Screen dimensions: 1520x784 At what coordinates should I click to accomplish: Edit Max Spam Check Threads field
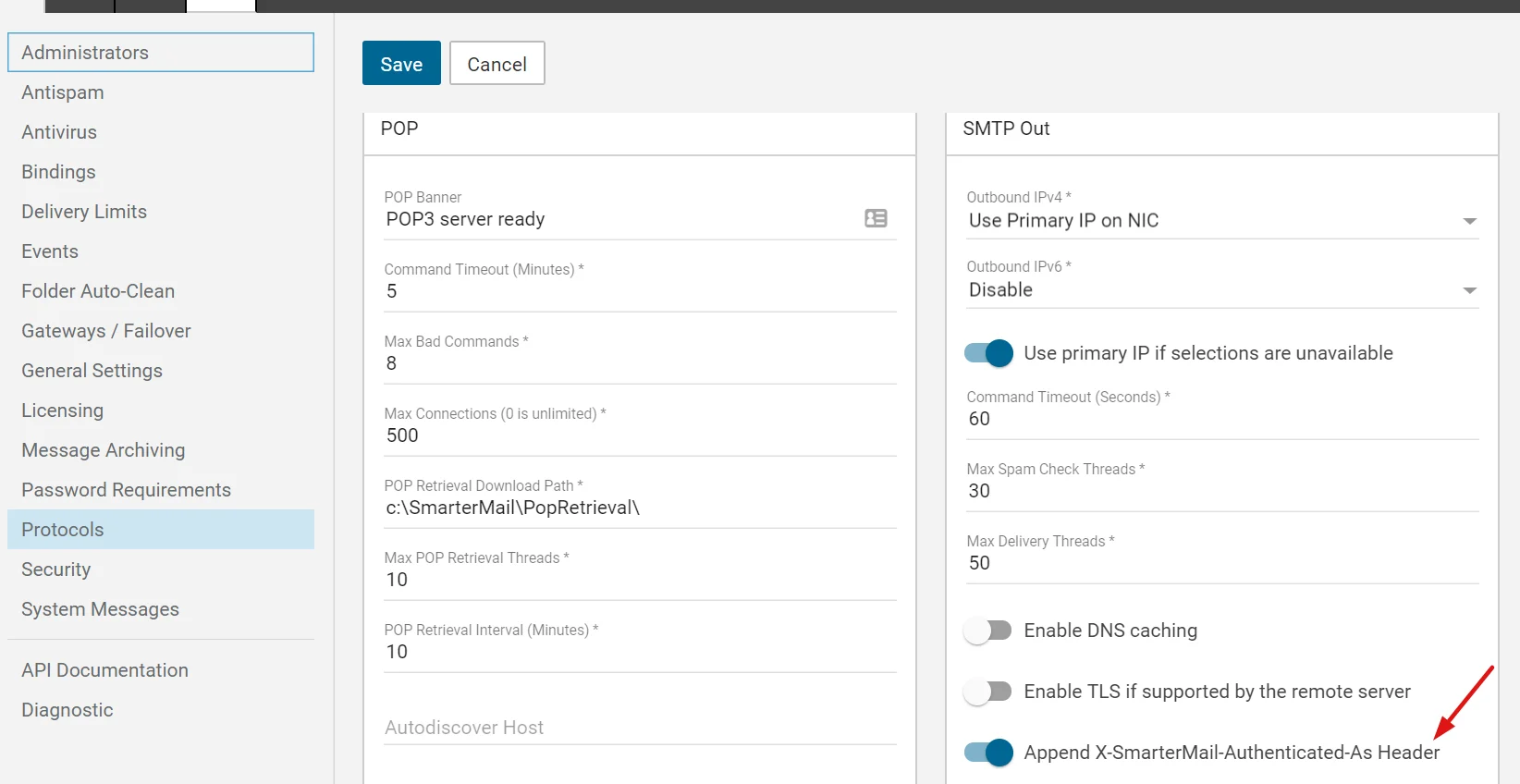coord(1222,491)
